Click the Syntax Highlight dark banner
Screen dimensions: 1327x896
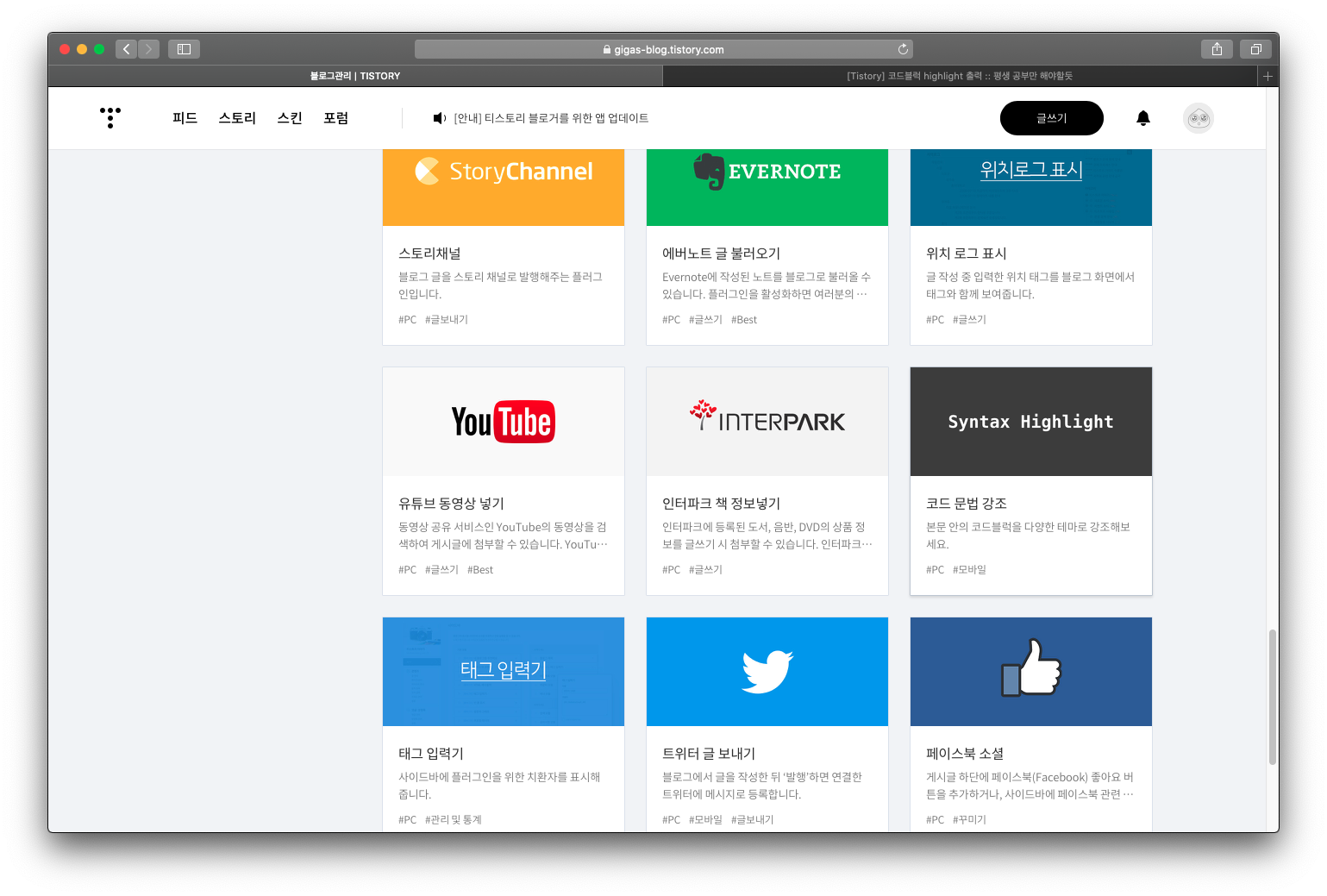(x=1031, y=422)
